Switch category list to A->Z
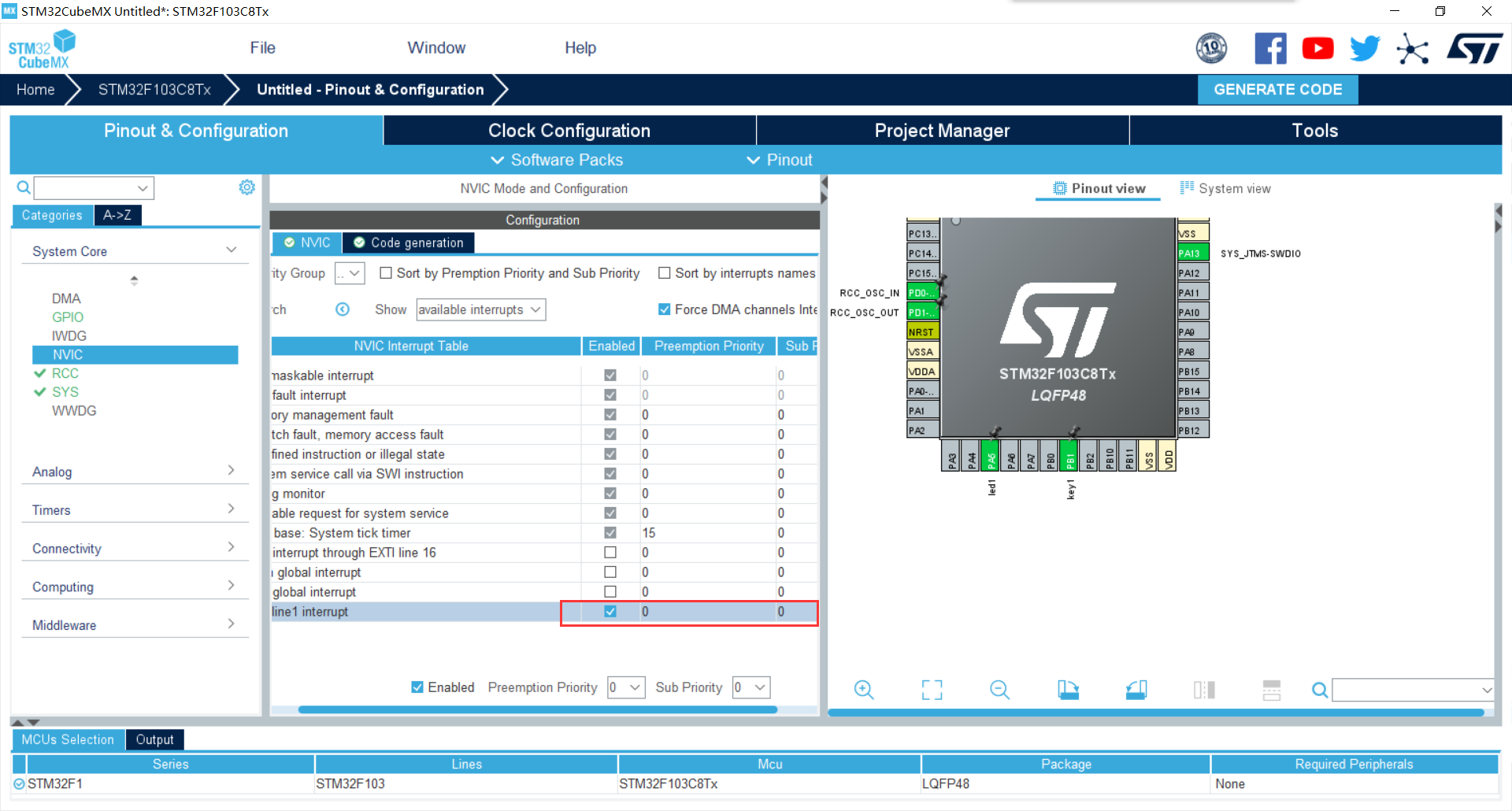The image size is (1512, 811). click(117, 215)
